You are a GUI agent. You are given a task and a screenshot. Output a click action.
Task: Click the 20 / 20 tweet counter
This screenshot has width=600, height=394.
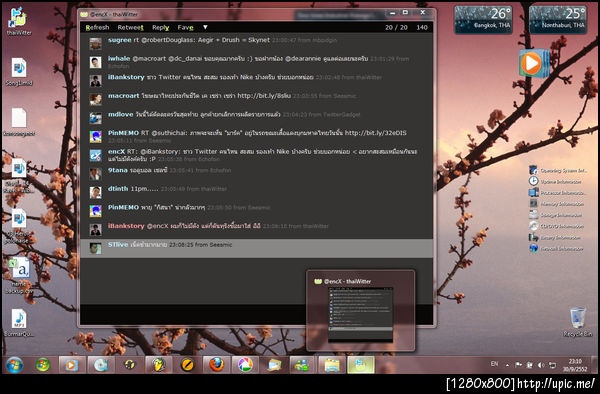(396, 28)
